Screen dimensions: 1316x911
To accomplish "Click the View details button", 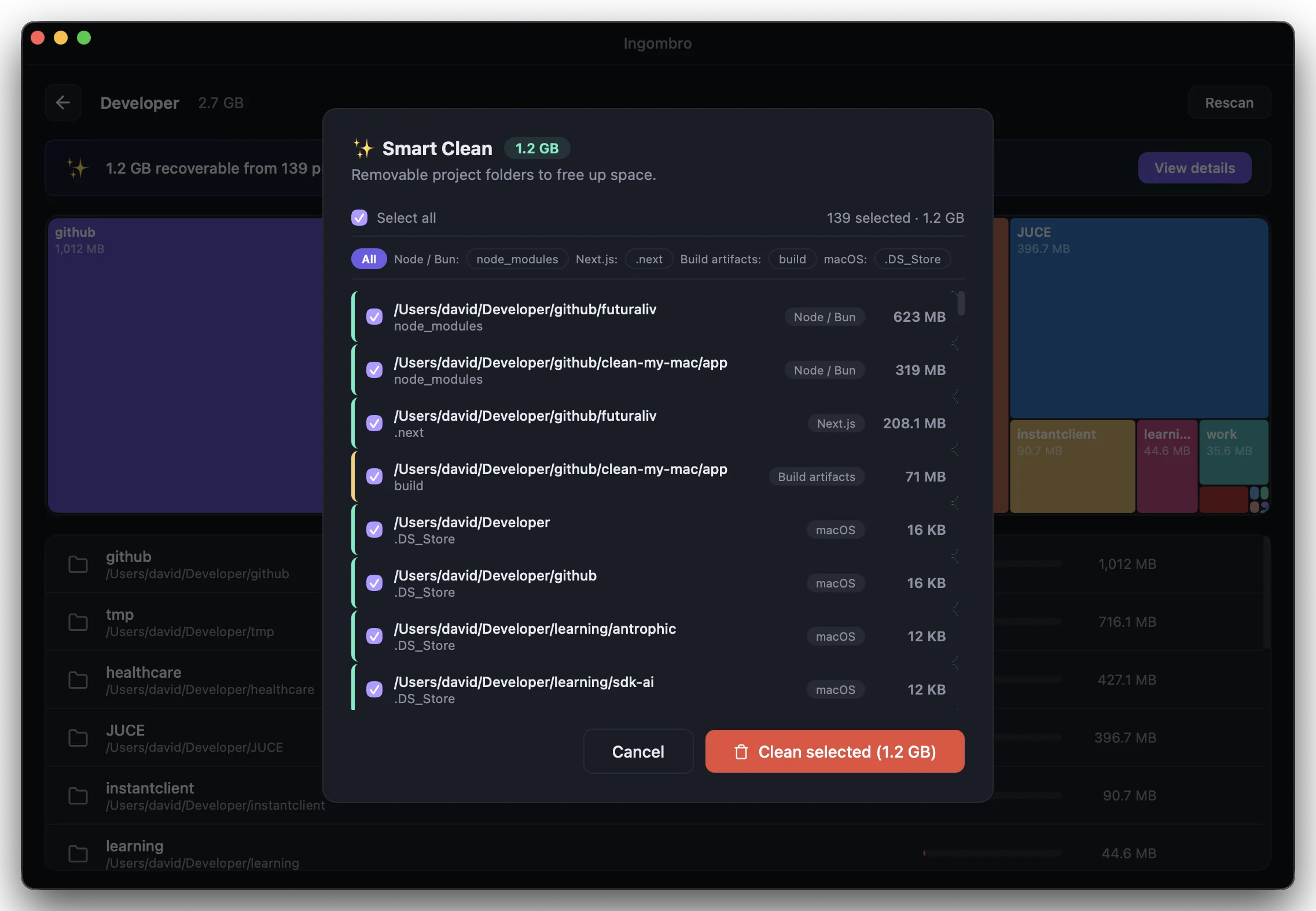I will coord(1194,168).
